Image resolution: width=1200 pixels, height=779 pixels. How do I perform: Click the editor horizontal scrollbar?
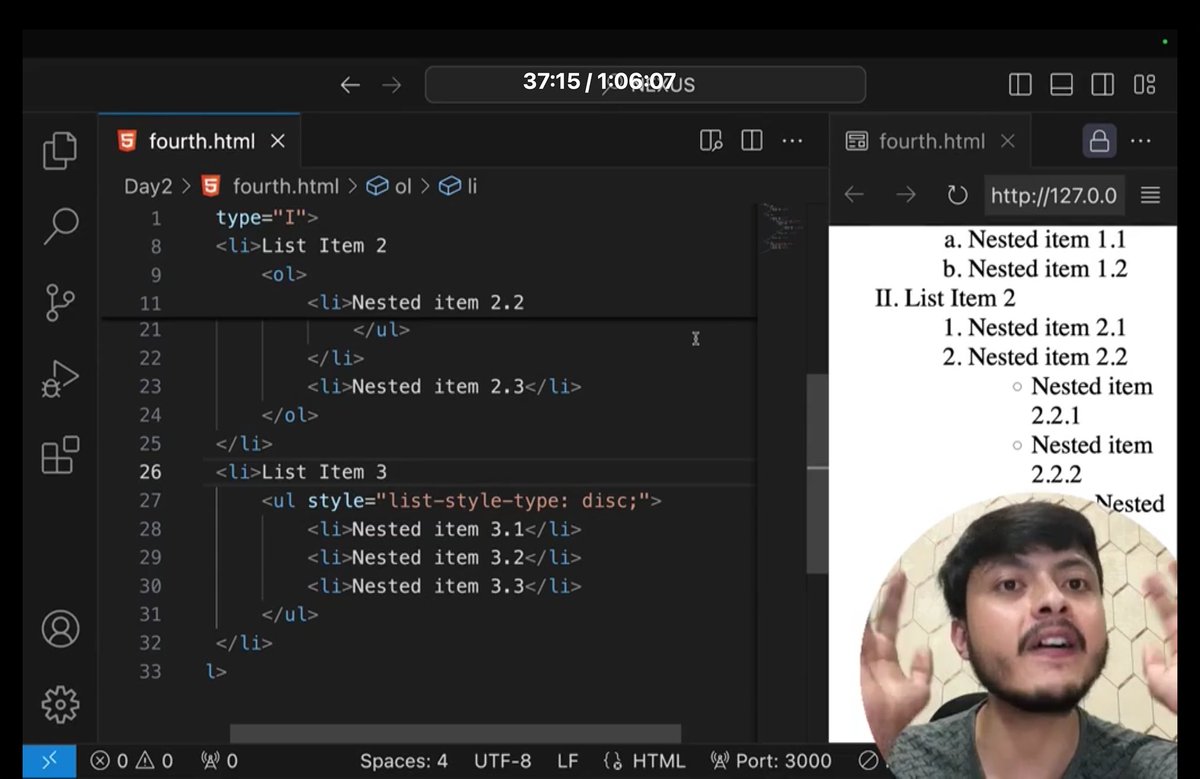point(455,734)
